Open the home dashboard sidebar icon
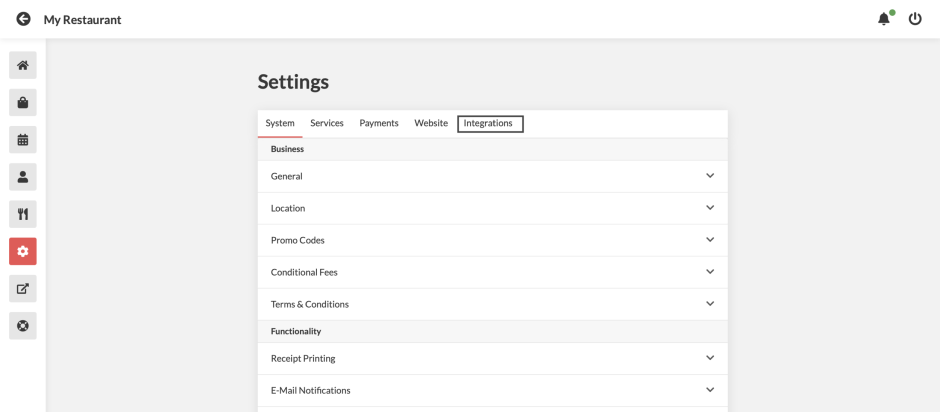This screenshot has height=412, width=940. pos(23,65)
